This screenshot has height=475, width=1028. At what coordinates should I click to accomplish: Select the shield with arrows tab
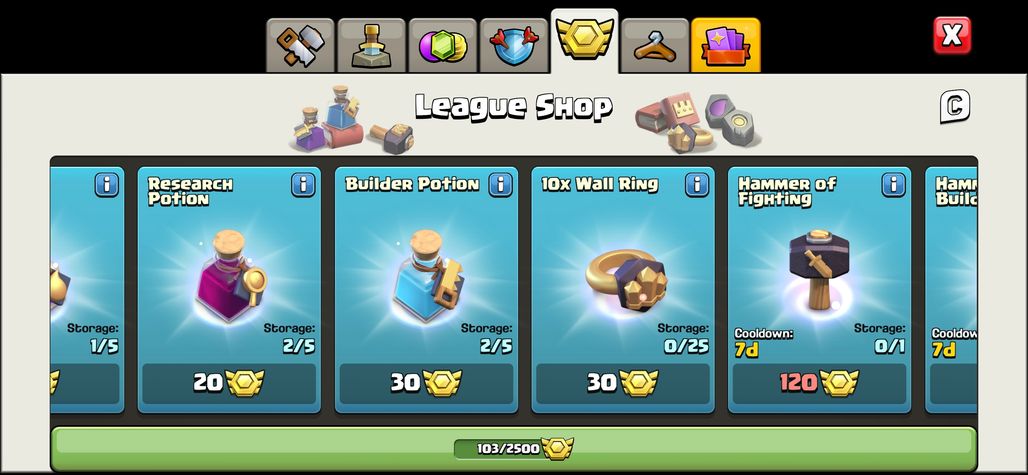coord(513,45)
